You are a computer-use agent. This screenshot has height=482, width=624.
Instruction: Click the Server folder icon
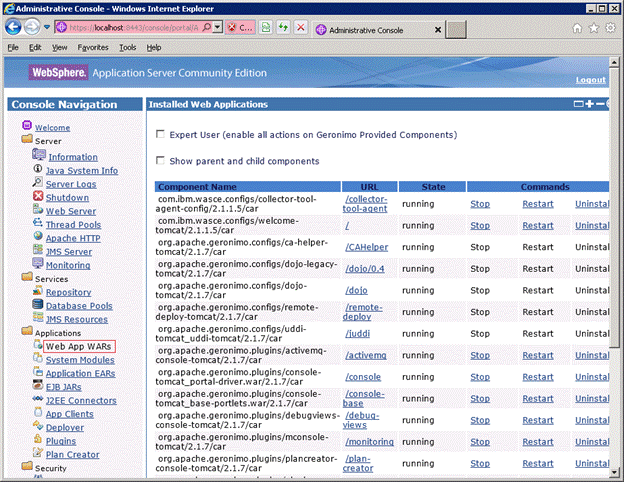[x=27, y=139]
